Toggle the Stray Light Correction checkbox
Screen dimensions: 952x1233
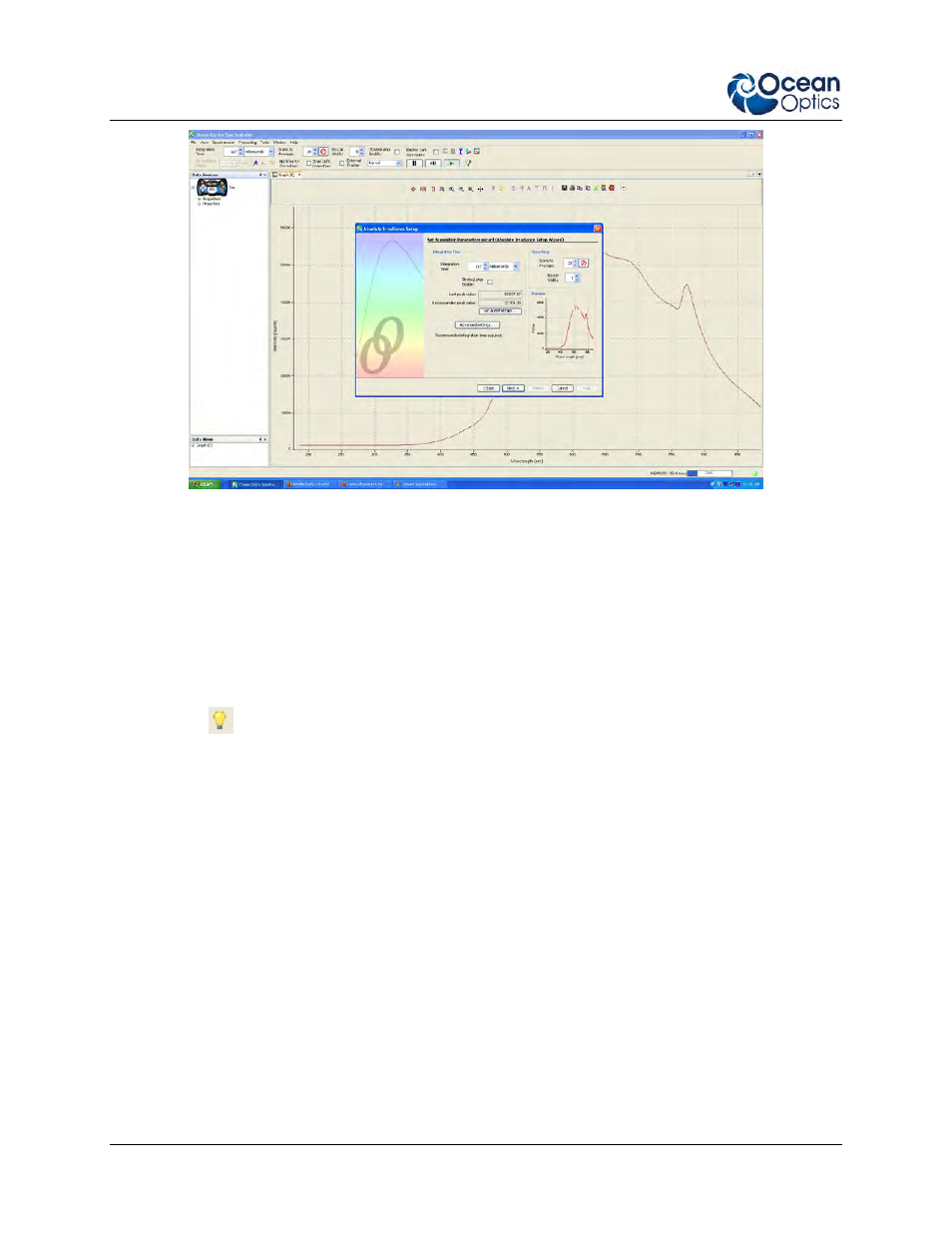(308, 163)
